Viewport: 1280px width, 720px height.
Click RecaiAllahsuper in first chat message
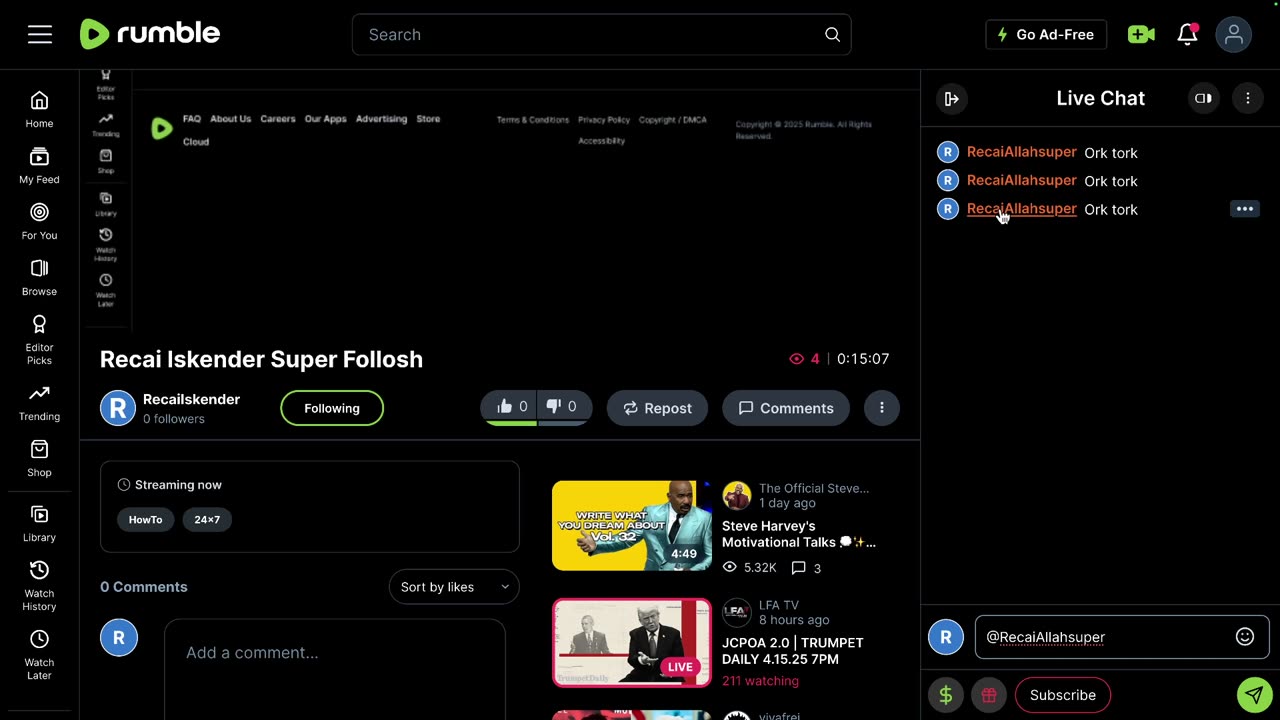1022,152
